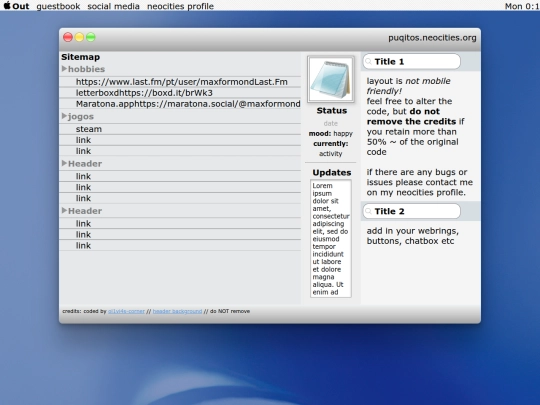This screenshot has height=405, width=540.
Task: Click the Updates heading
Action: pos(332,173)
